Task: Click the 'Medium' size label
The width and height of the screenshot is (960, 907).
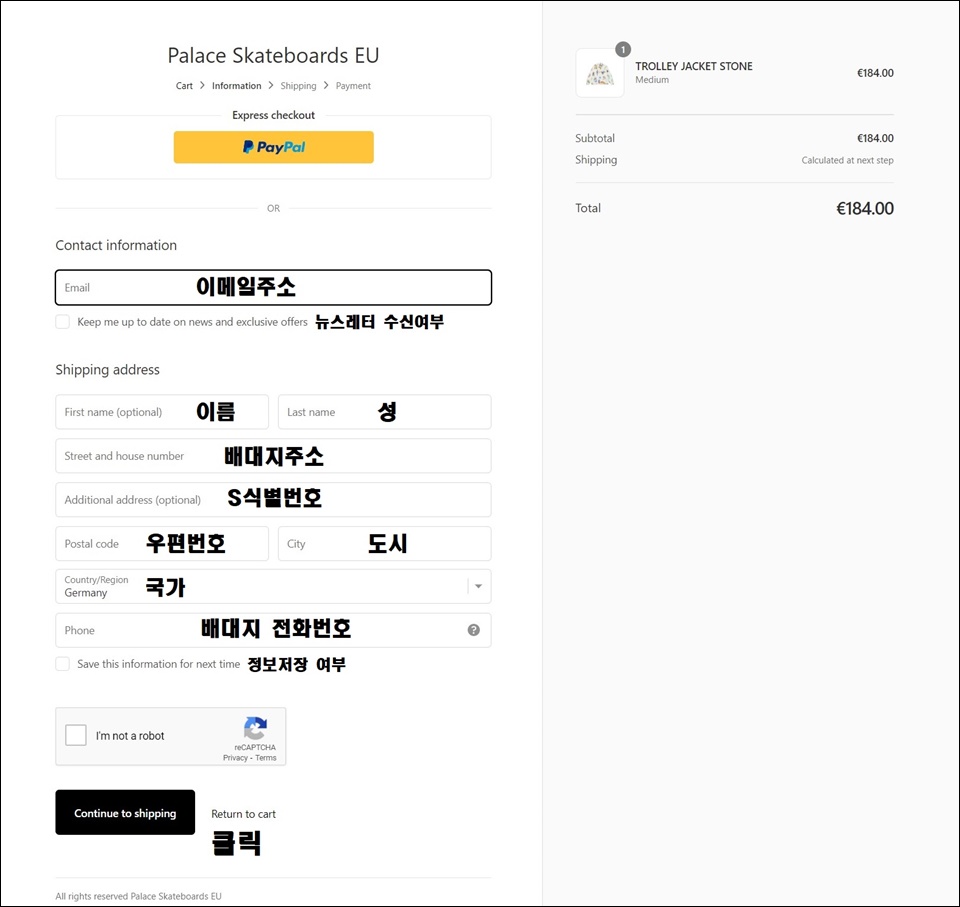Action: 652,80
